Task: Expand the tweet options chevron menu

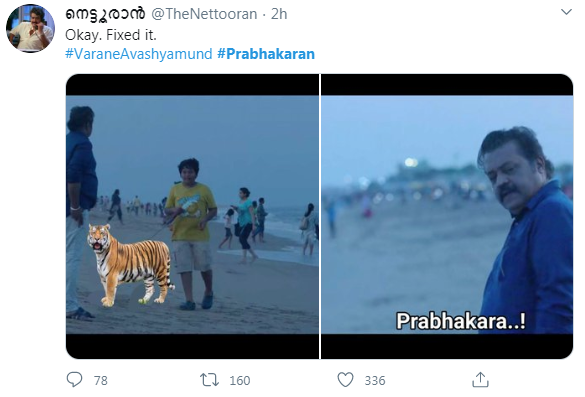Action: pos(566,12)
